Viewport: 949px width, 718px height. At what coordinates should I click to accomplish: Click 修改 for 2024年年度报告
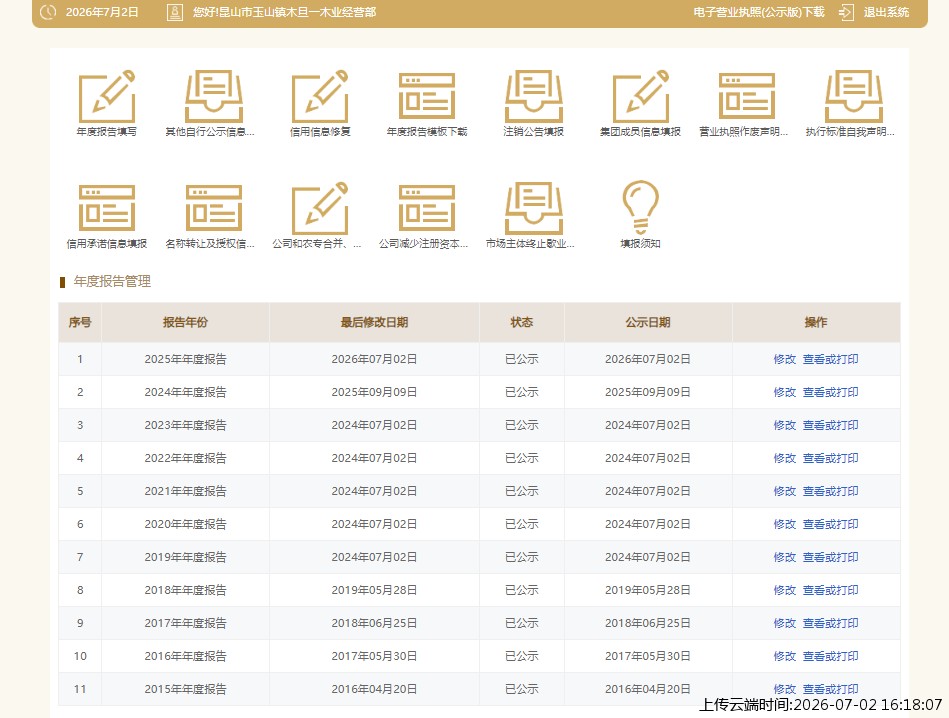click(x=784, y=392)
